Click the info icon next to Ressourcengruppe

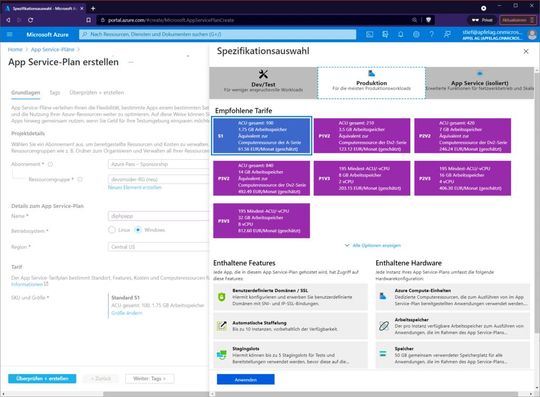coord(80,179)
